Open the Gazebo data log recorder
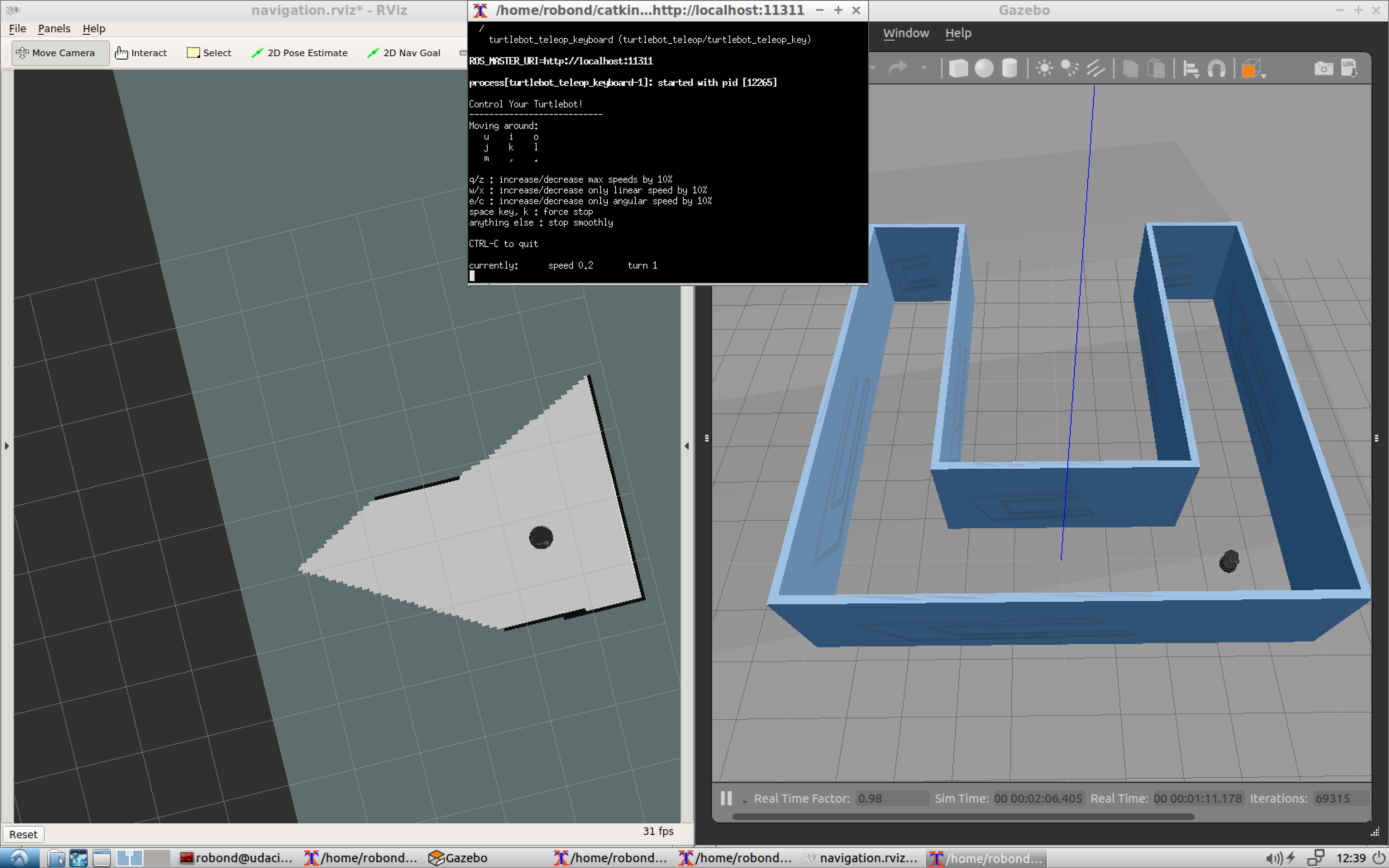 point(1349,68)
